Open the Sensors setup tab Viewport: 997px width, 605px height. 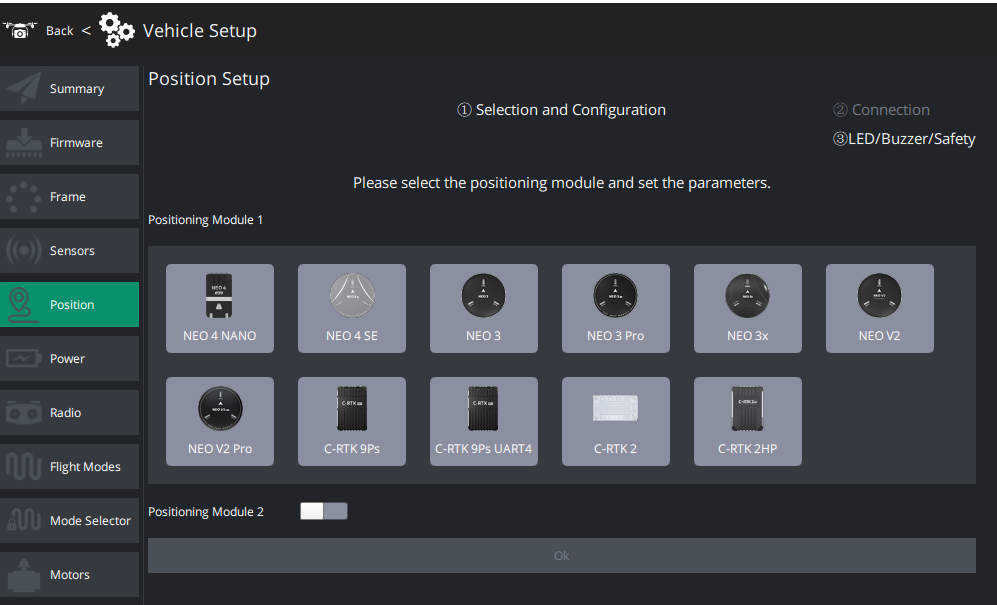point(70,251)
